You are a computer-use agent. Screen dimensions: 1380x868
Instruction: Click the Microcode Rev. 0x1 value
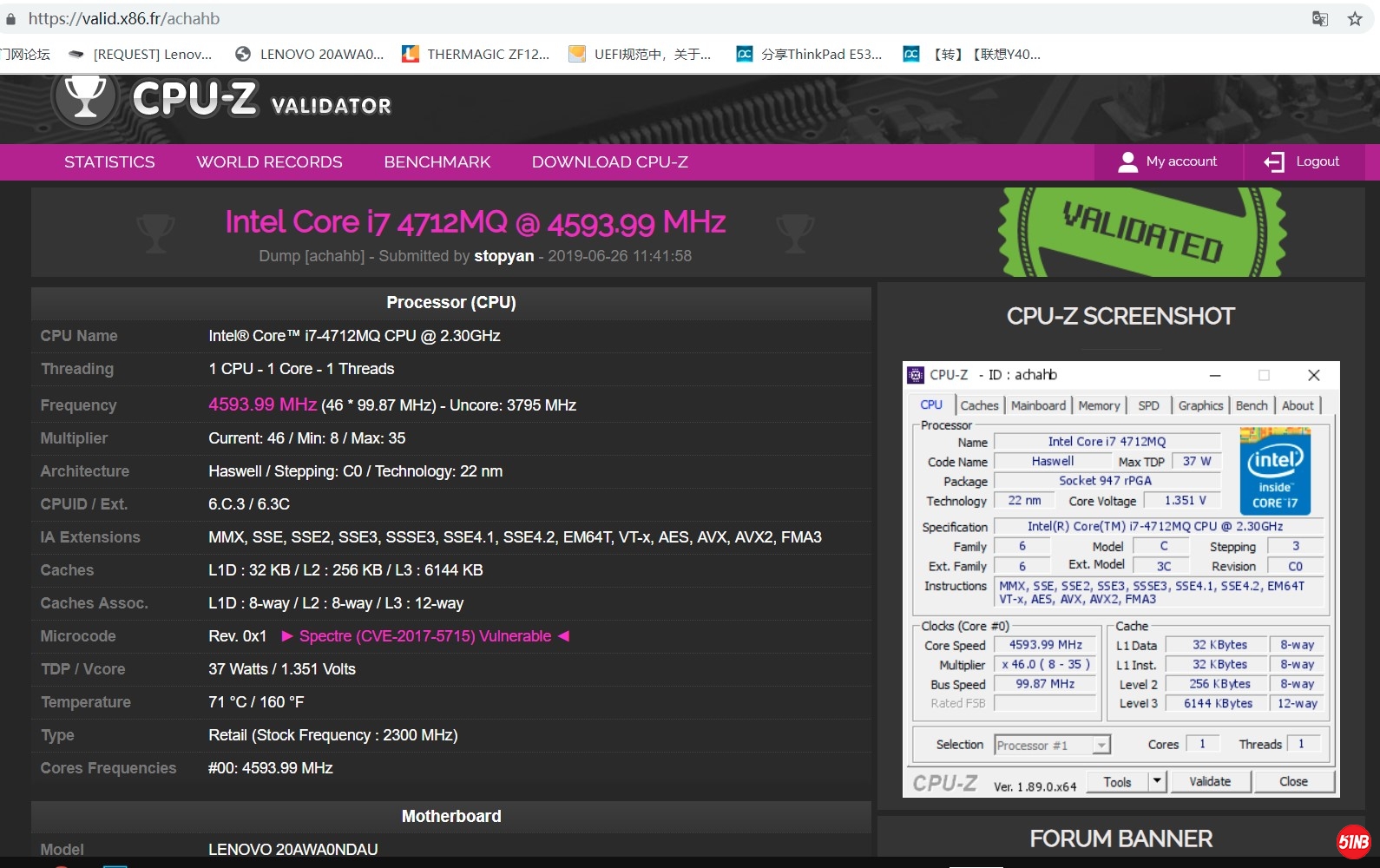coord(237,636)
